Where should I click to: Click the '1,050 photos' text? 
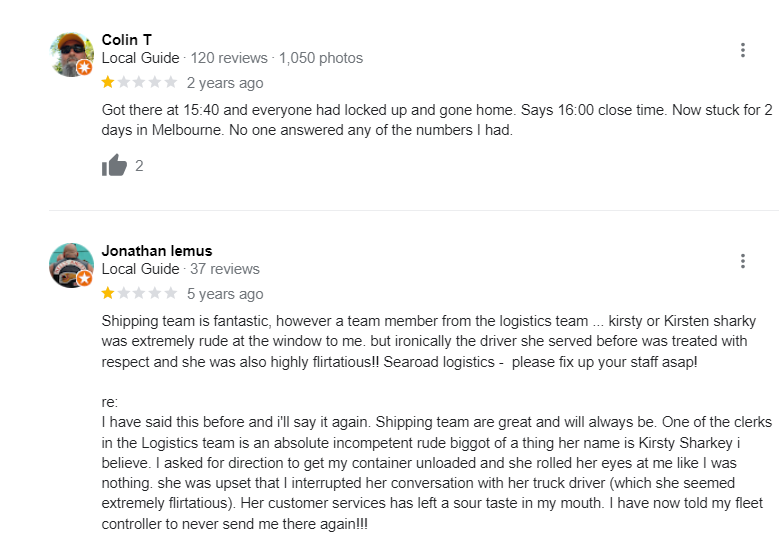point(321,58)
